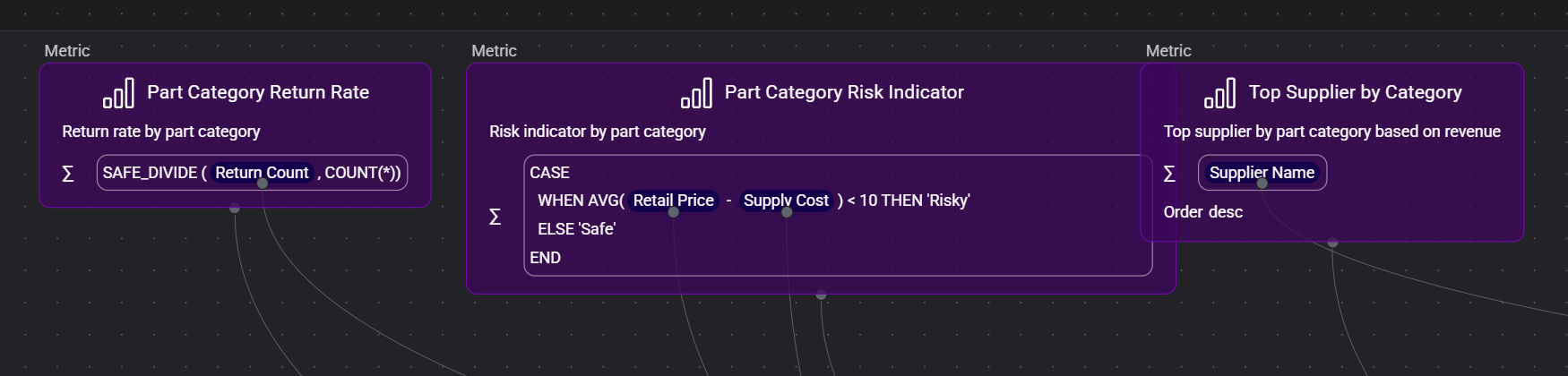Click the "Return rate by part category" description
This screenshot has width=1568, height=376.
tap(161, 132)
